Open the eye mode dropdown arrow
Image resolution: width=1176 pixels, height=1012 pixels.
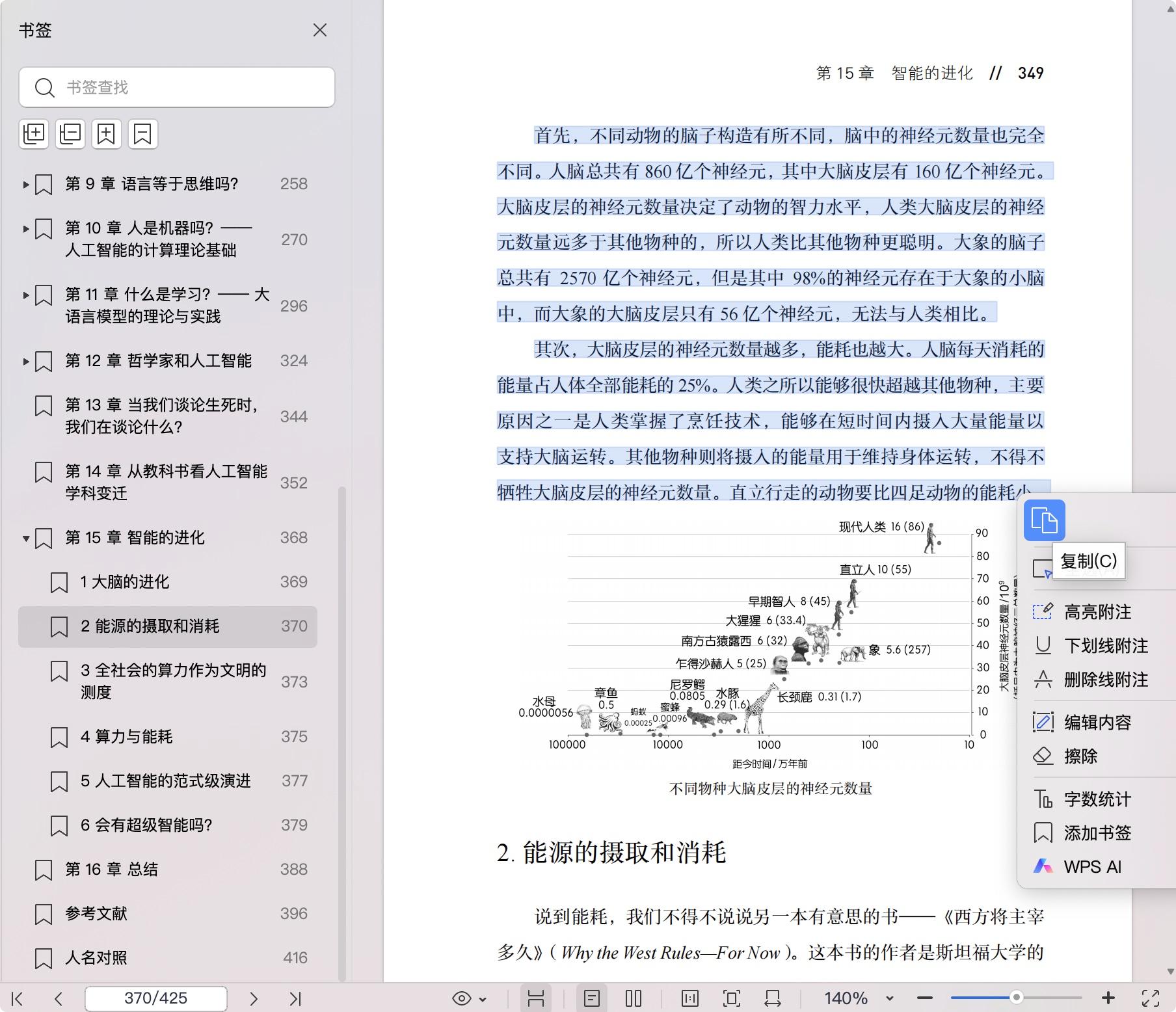[x=483, y=999]
